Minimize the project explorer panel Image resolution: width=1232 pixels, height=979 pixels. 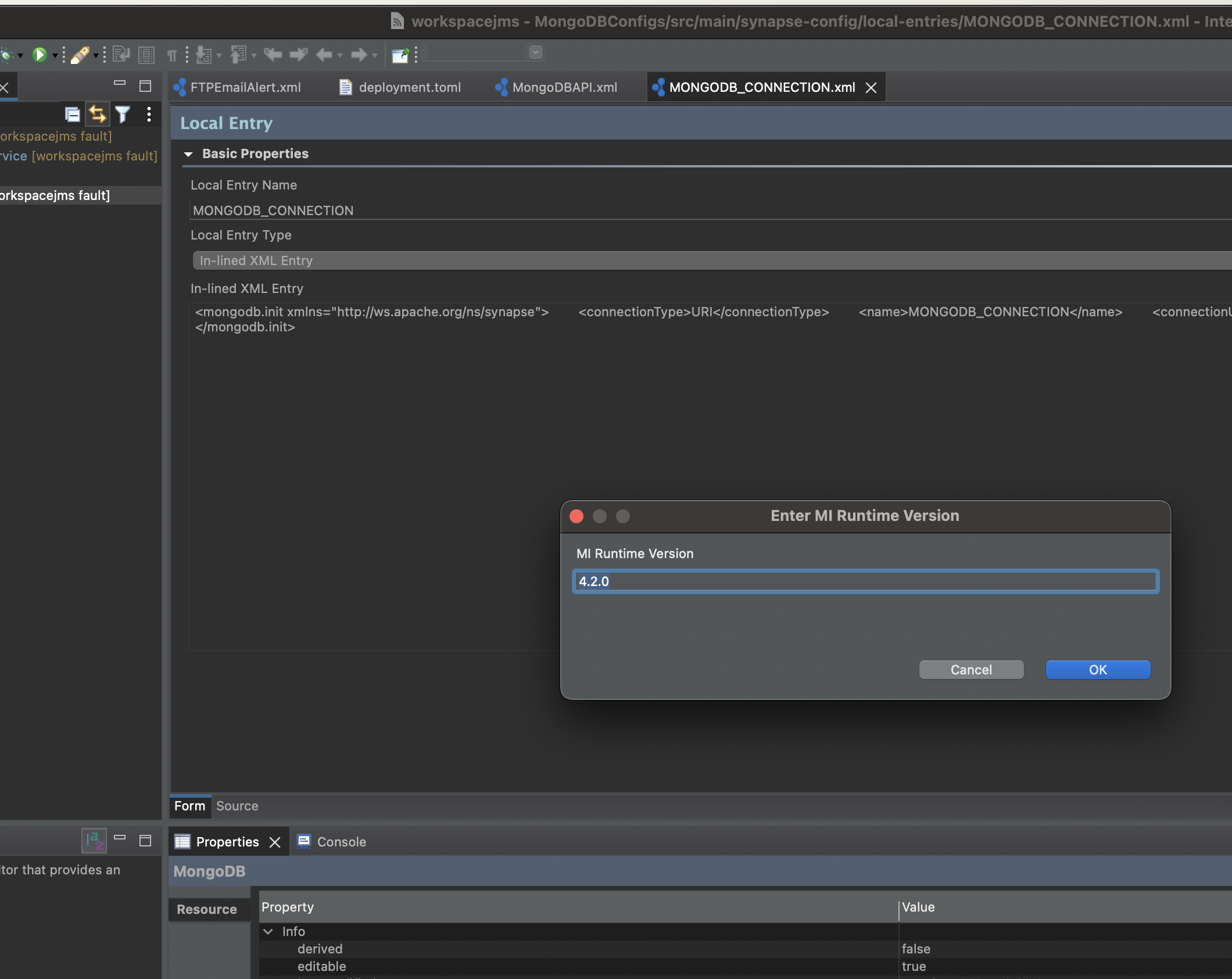tap(120, 84)
